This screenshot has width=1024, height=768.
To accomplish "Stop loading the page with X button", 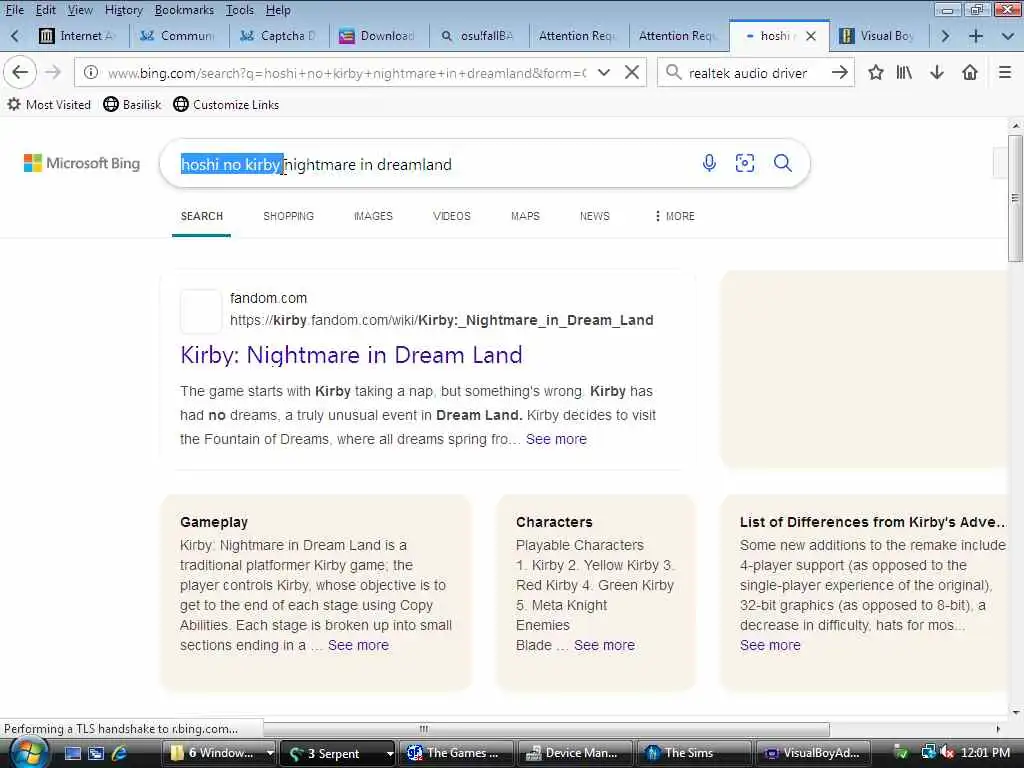I will point(632,72).
